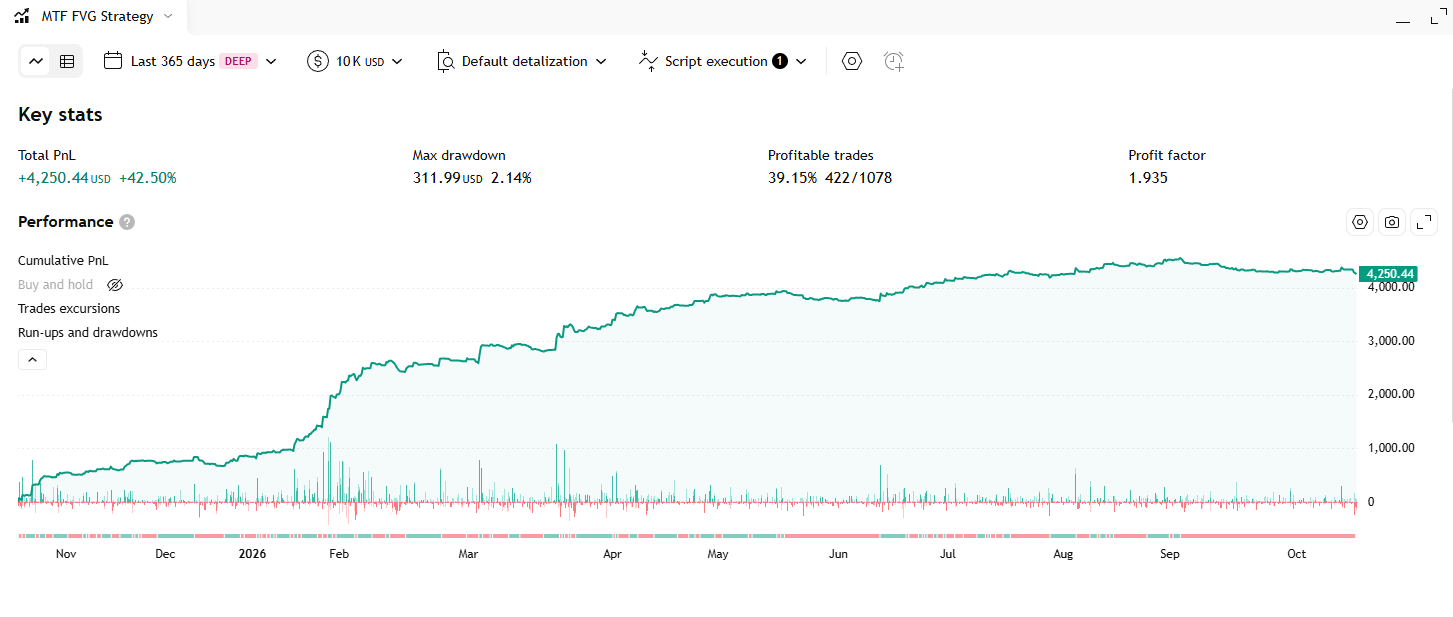Click the Performance heading
The height and width of the screenshot is (617, 1453).
coord(66,222)
